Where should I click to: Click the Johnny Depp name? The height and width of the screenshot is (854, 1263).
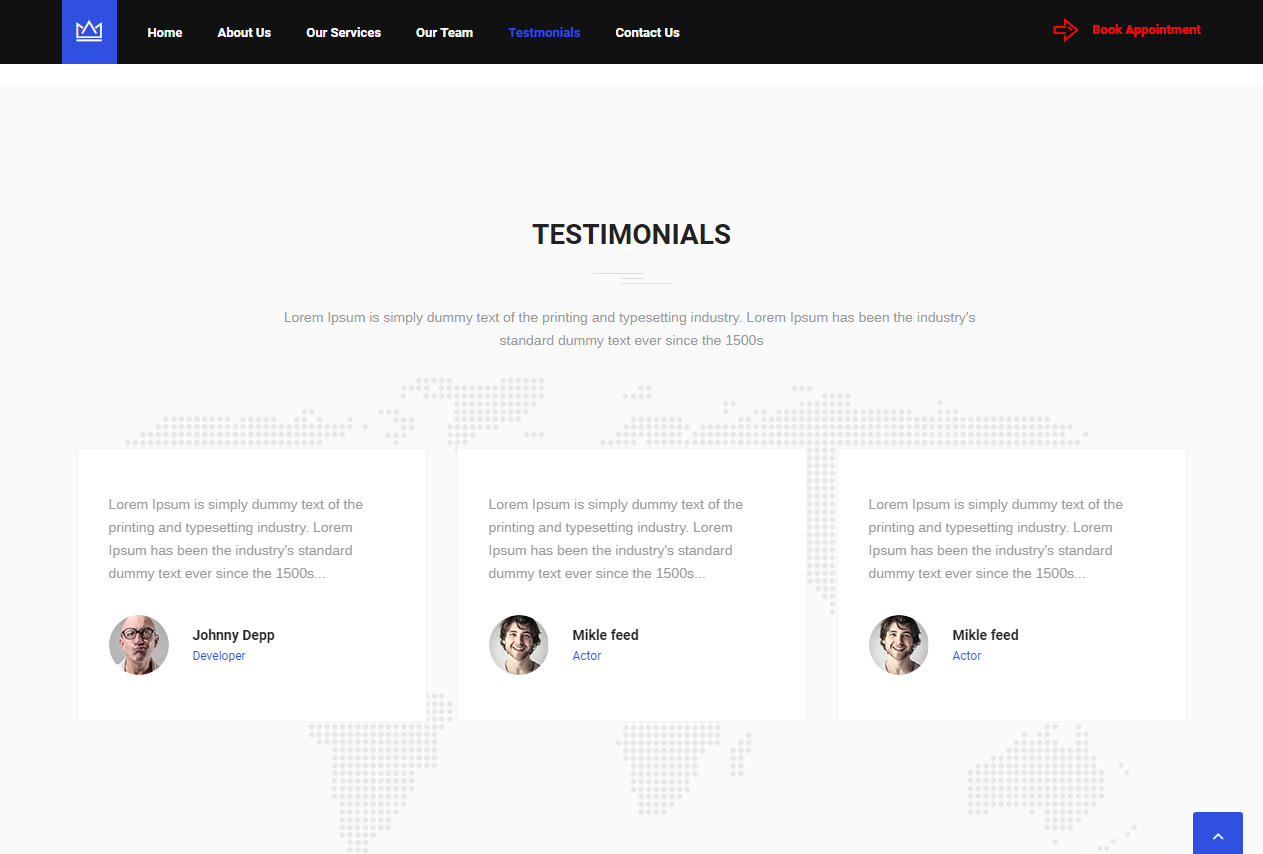coord(233,635)
